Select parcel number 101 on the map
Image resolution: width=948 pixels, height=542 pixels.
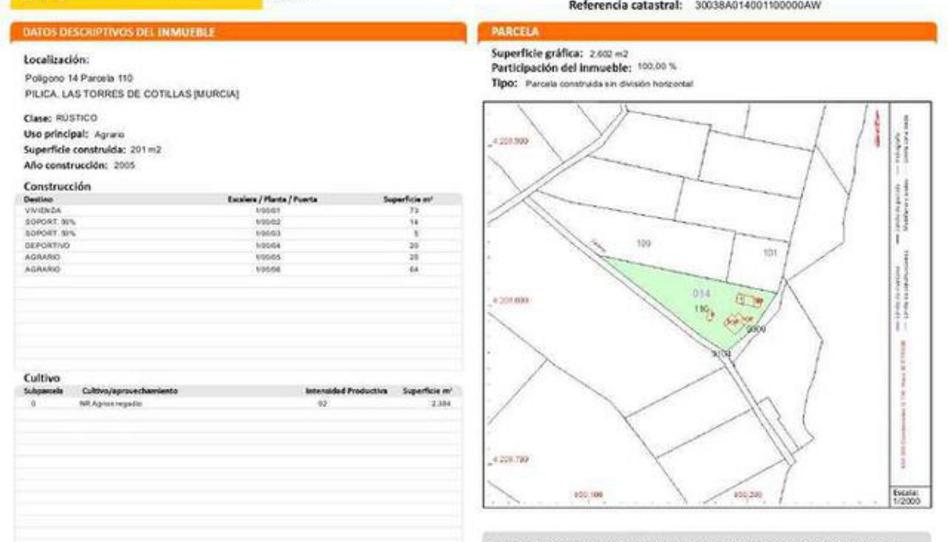click(769, 253)
